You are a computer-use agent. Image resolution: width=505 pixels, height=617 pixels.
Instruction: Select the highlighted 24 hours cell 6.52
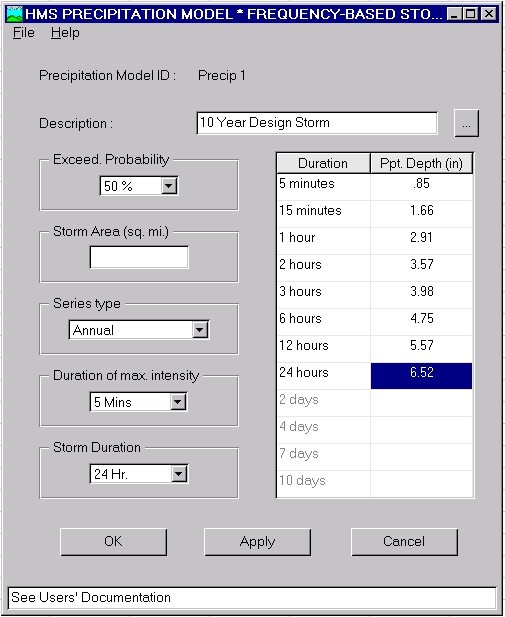point(421,376)
